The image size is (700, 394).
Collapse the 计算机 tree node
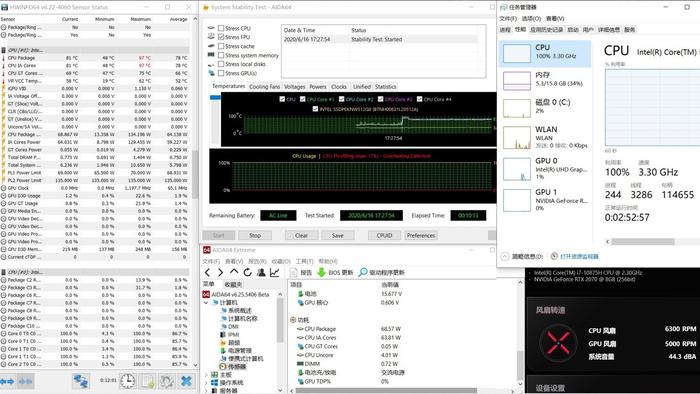(x=206, y=303)
